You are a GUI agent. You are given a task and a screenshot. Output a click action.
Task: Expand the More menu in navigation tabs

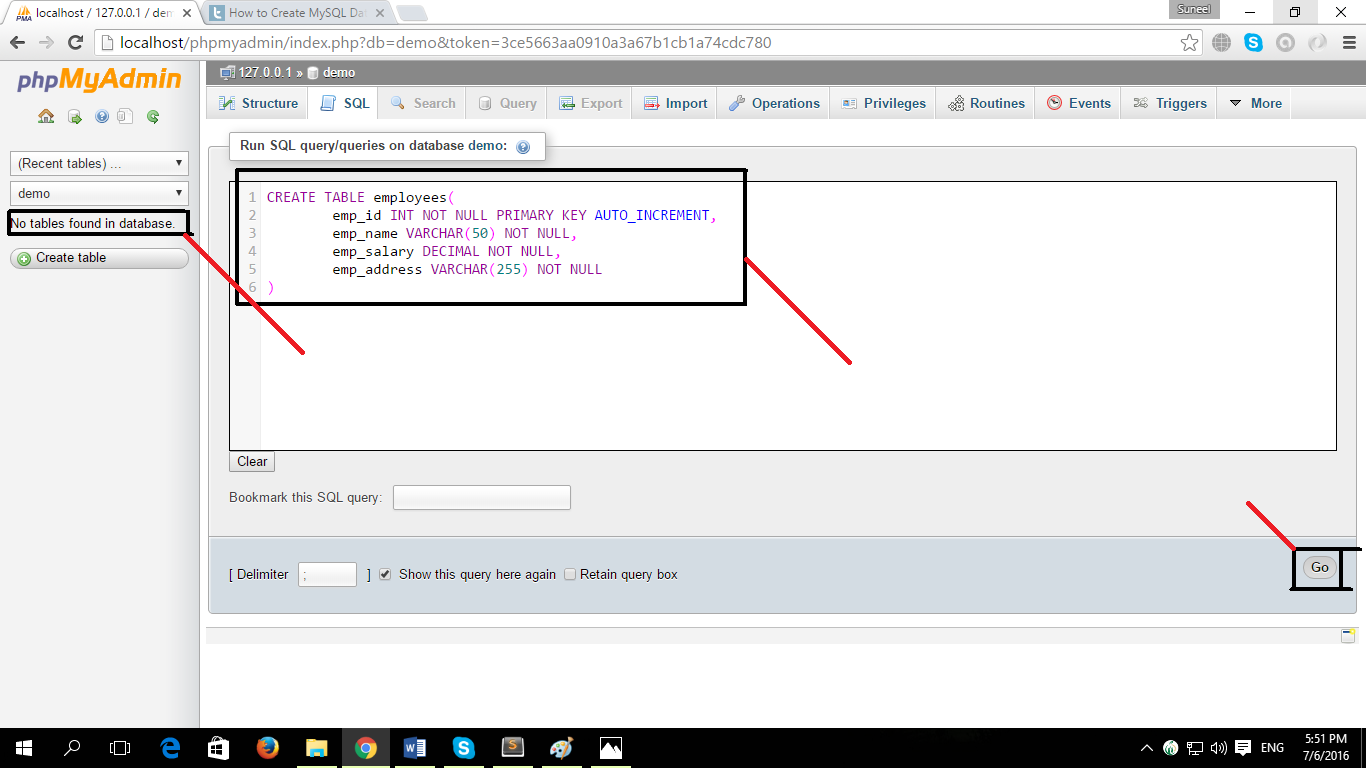pyautogui.click(x=1253, y=102)
